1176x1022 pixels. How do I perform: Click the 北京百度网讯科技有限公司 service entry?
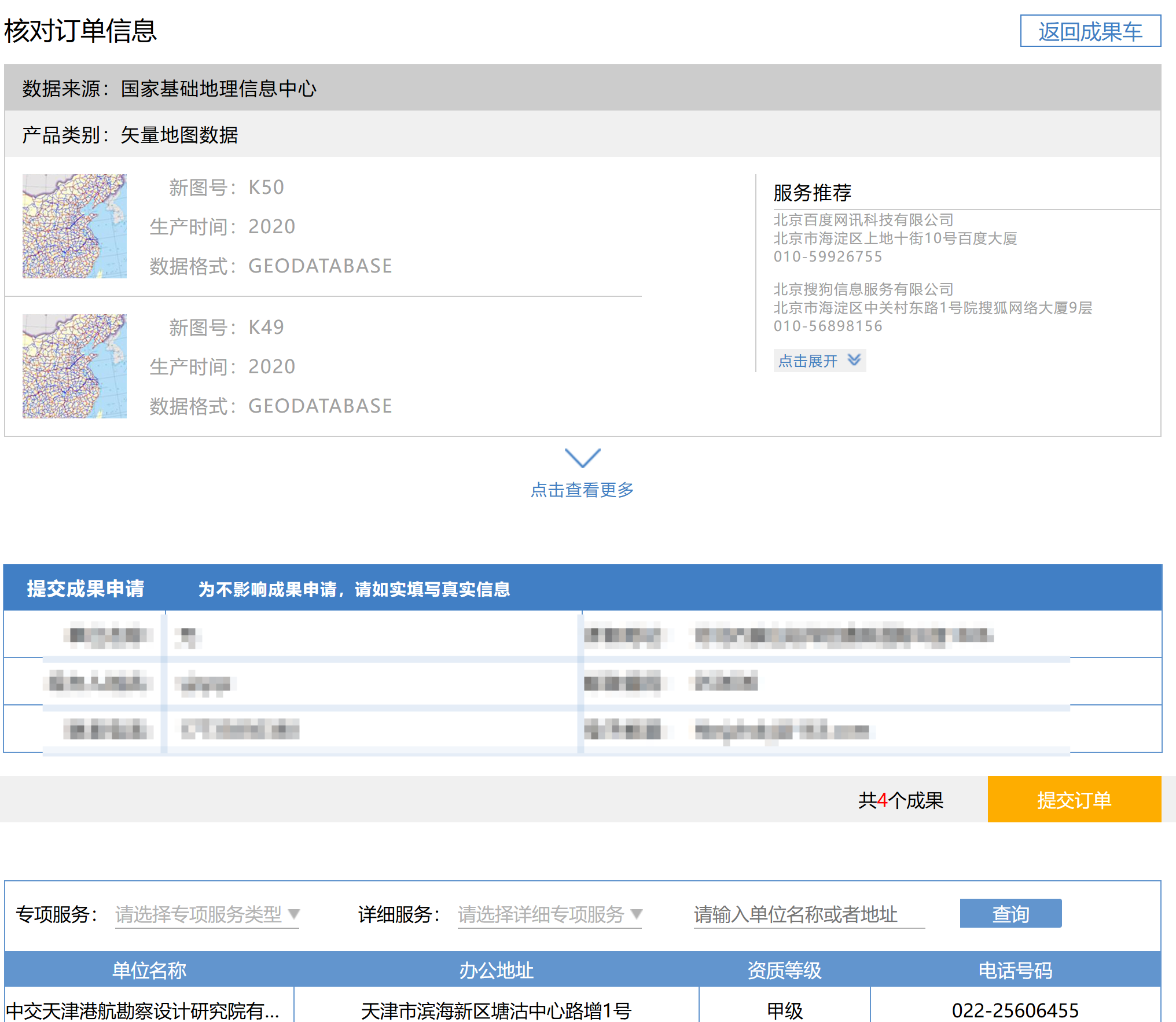tap(863, 220)
